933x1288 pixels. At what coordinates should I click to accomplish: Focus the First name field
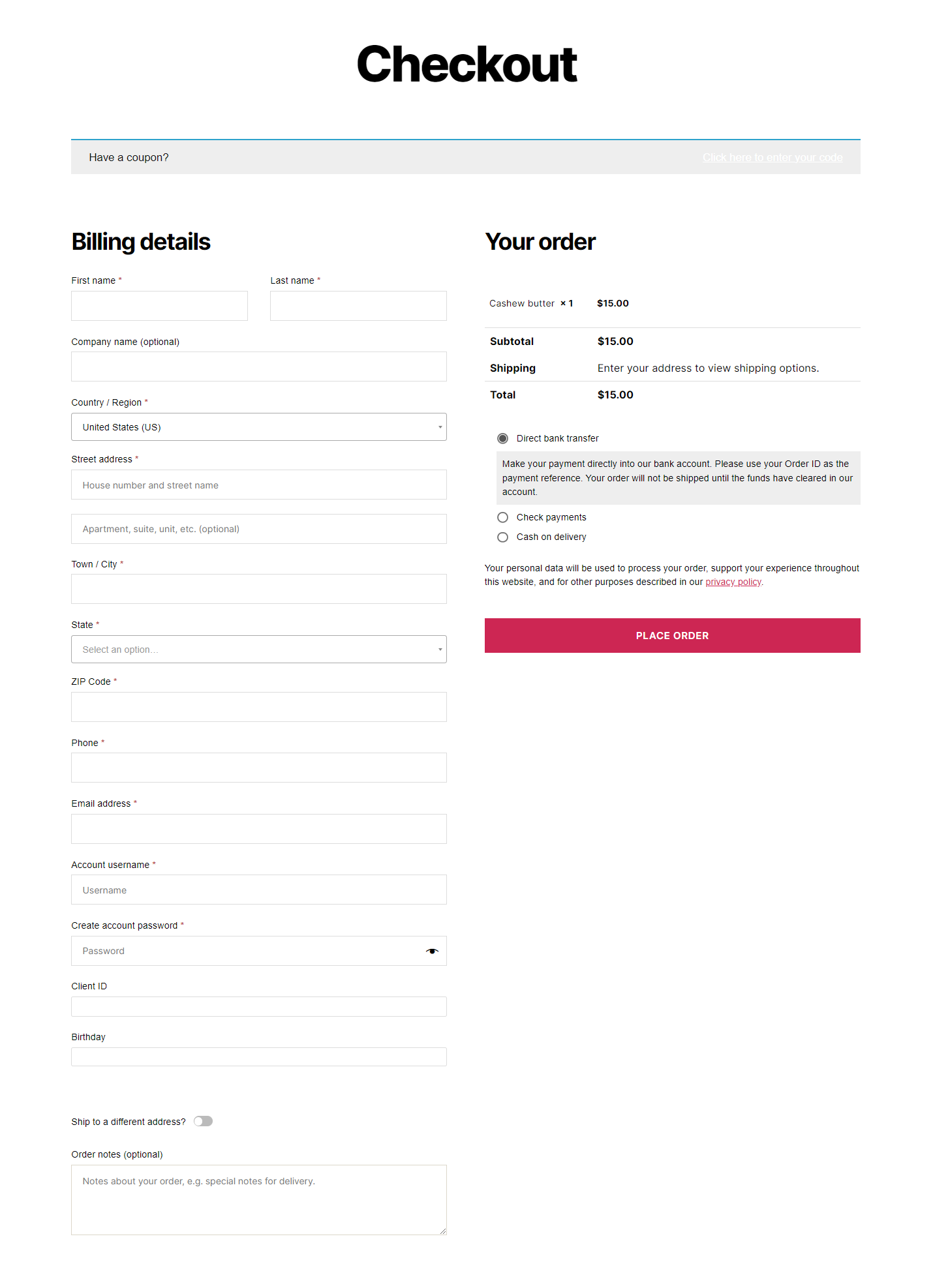pos(159,306)
